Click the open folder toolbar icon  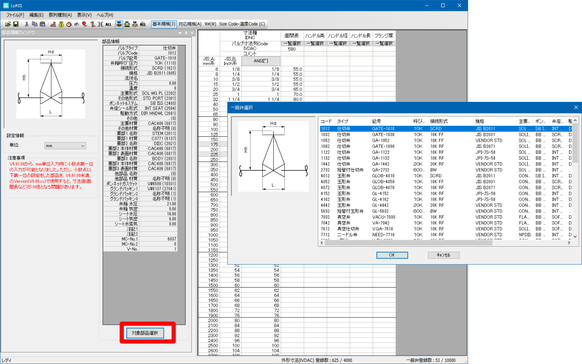[x=8, y=24]
